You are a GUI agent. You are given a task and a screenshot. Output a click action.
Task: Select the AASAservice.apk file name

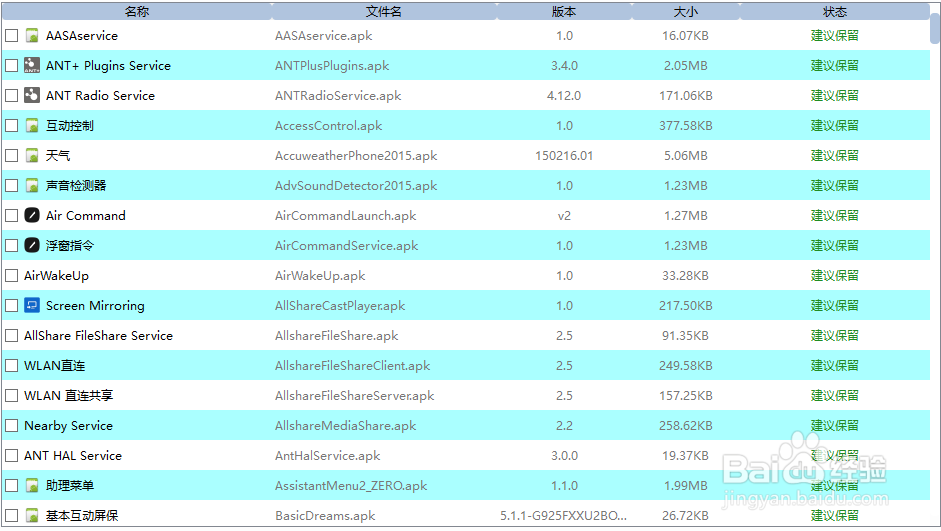[x=323, y=35]
